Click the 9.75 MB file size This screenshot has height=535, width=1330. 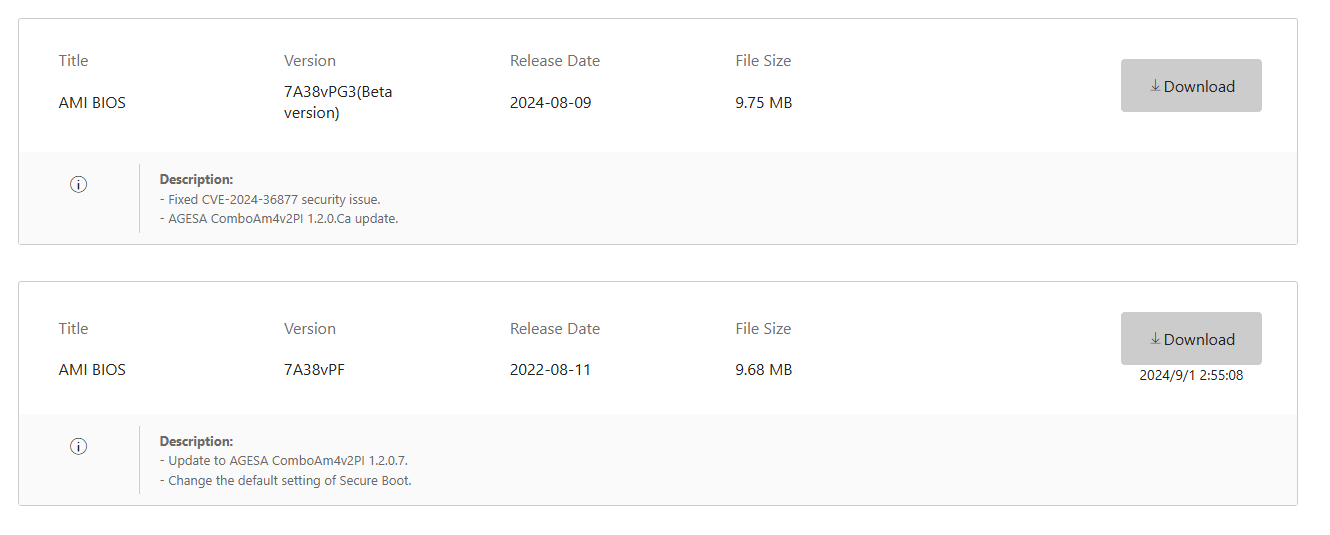[763, 102]
